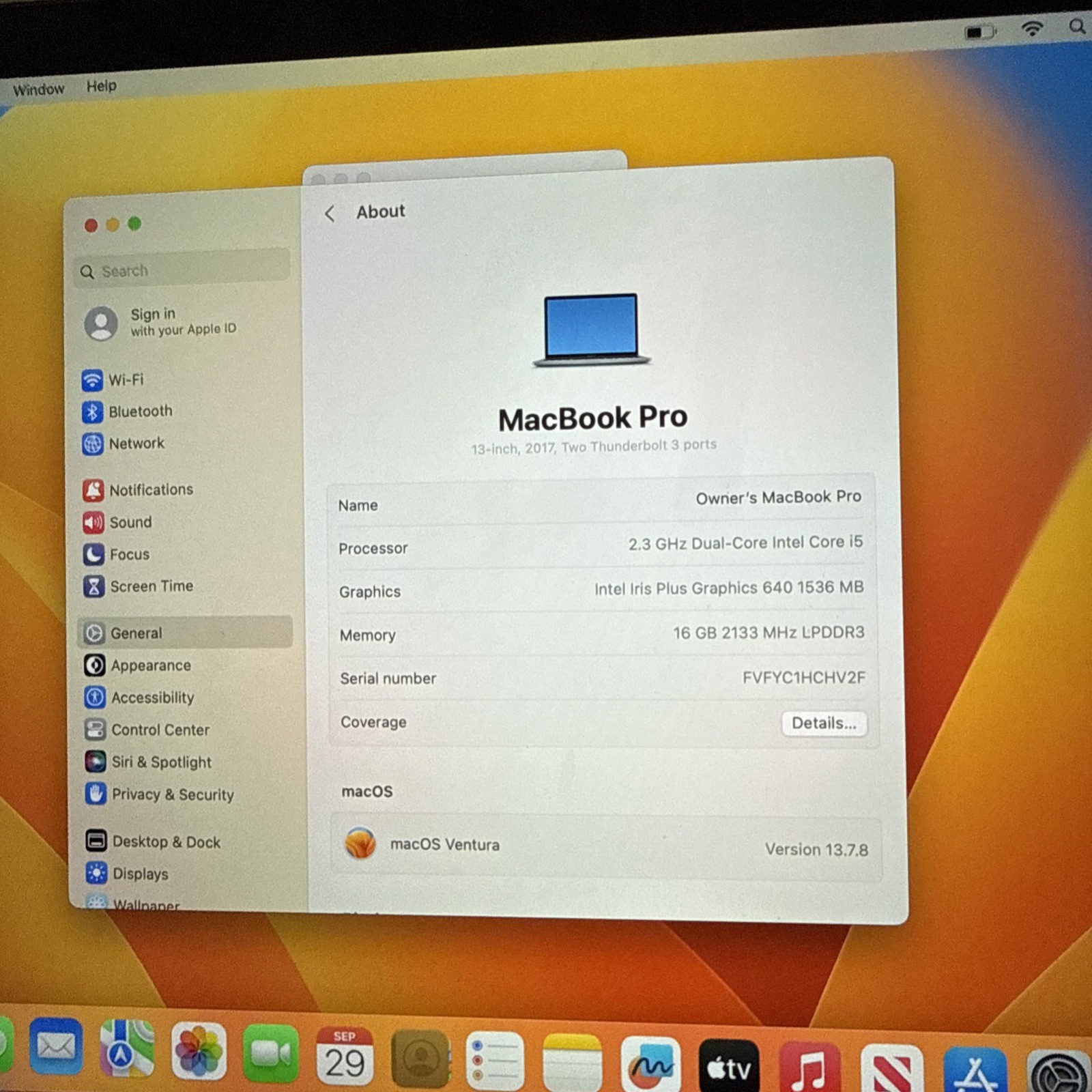Select Focus in the sidebar
1092x1092 pixels.
[117, 554]
